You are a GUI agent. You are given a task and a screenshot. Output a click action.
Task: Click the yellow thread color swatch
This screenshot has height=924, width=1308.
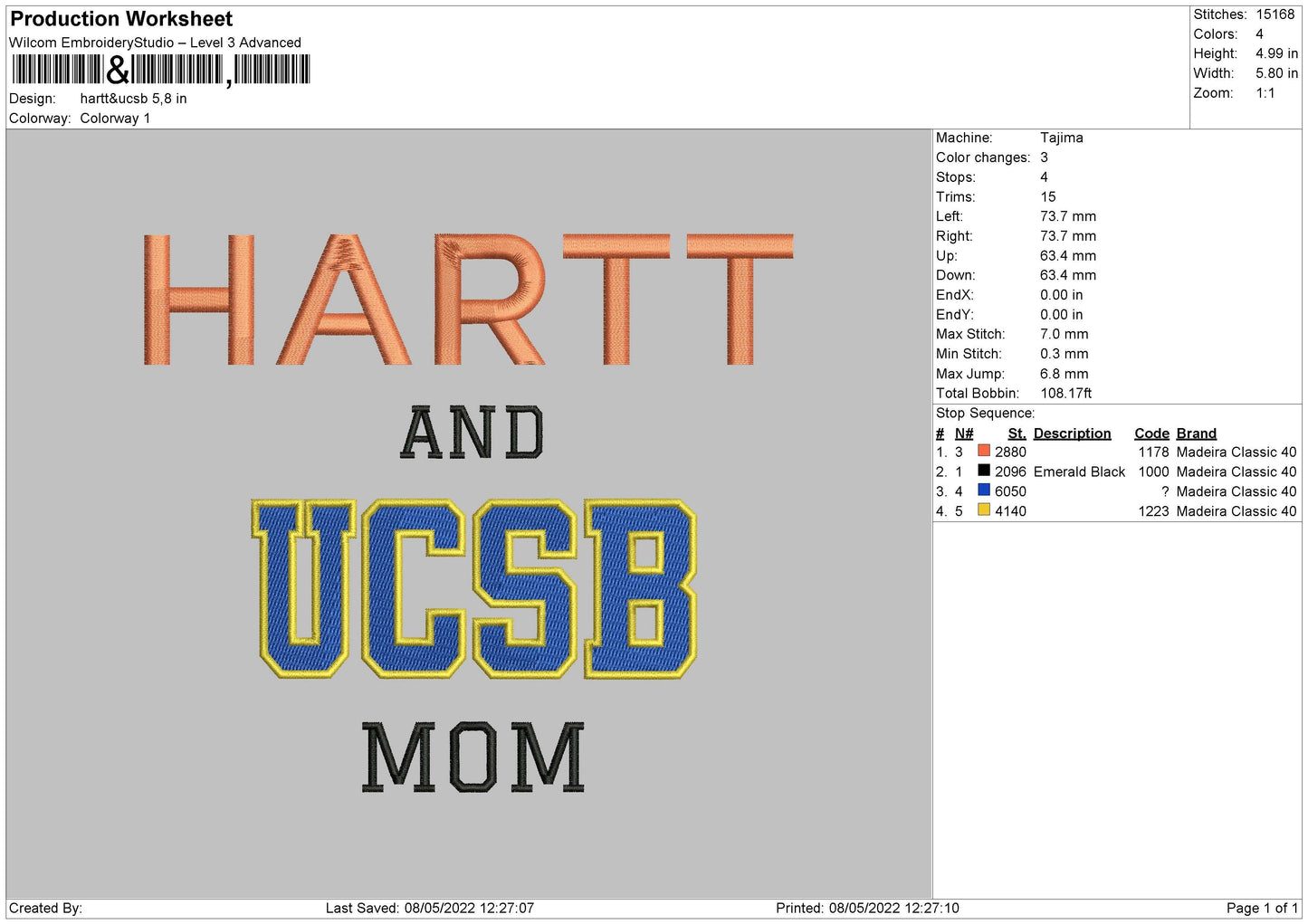pos(984,510)
